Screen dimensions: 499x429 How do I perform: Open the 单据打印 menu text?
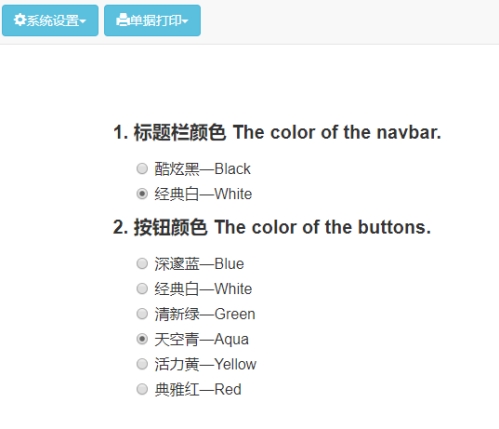pyautogui.click(x=155, y=20)
